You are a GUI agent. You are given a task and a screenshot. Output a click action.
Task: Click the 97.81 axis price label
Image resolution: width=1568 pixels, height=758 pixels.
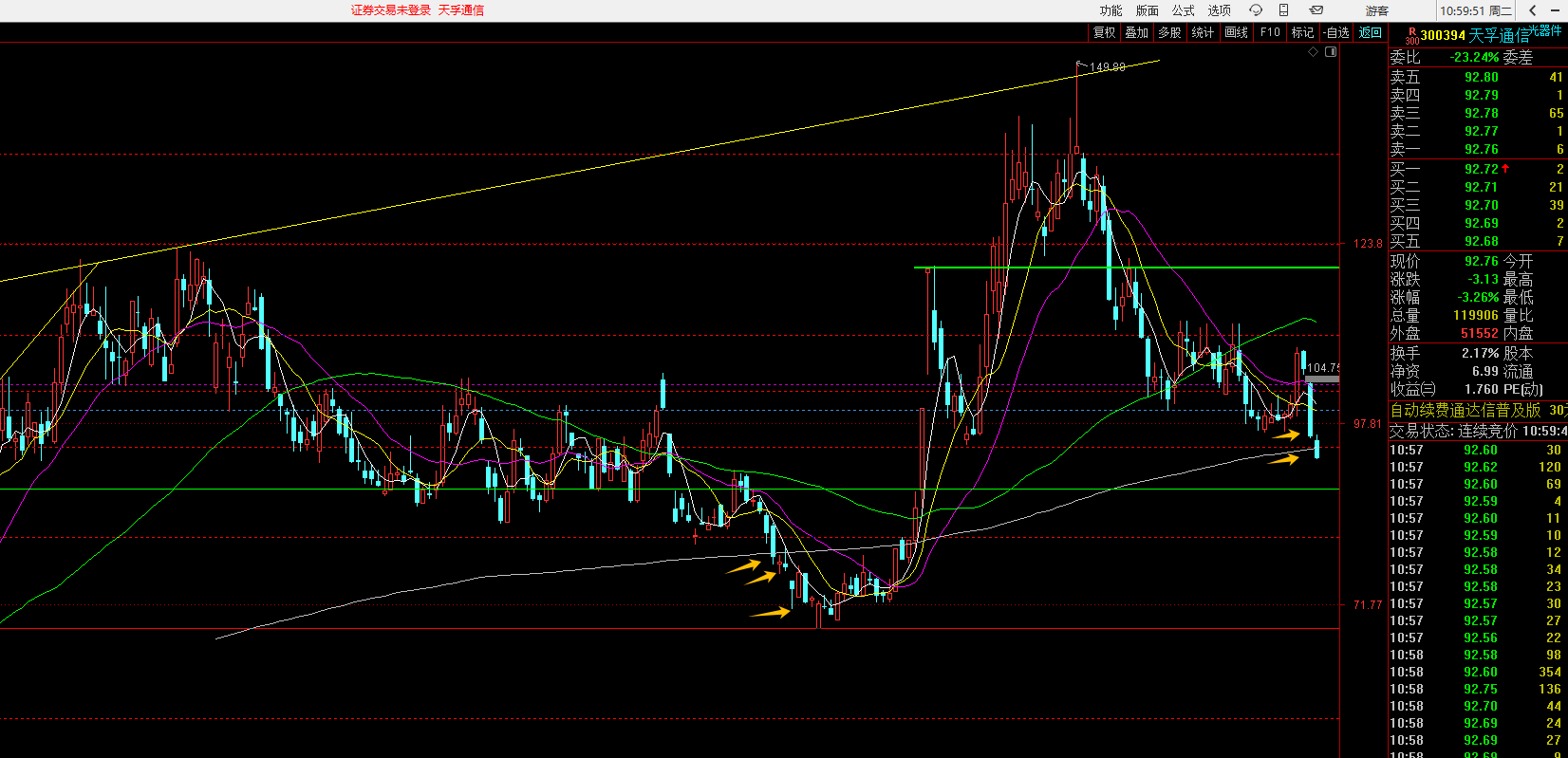point(1368,424)
